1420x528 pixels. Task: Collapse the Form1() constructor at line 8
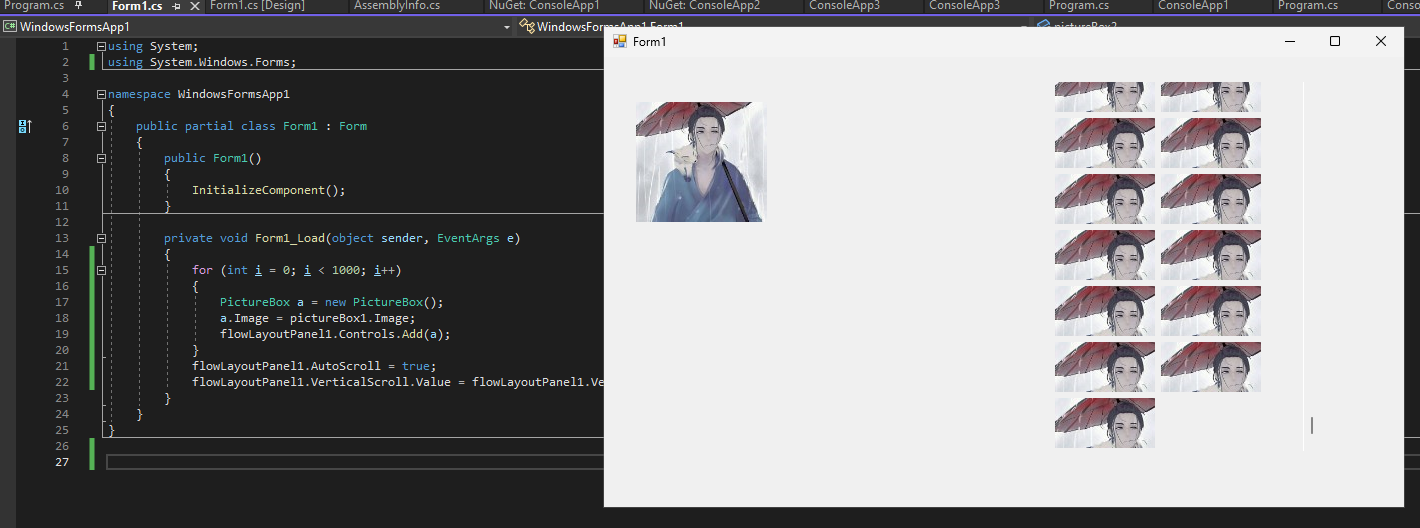101,158
